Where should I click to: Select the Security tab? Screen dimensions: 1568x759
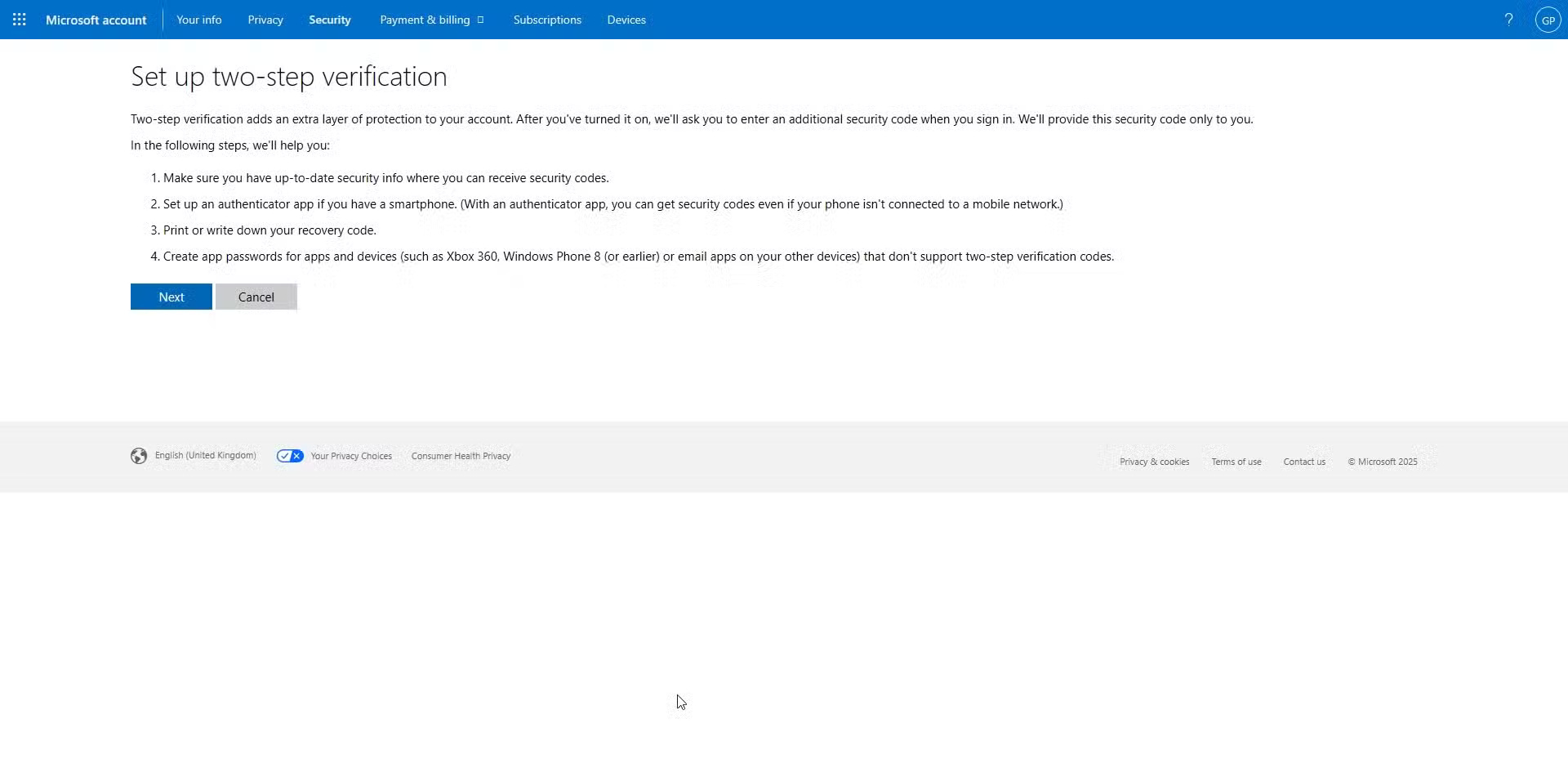330,20
